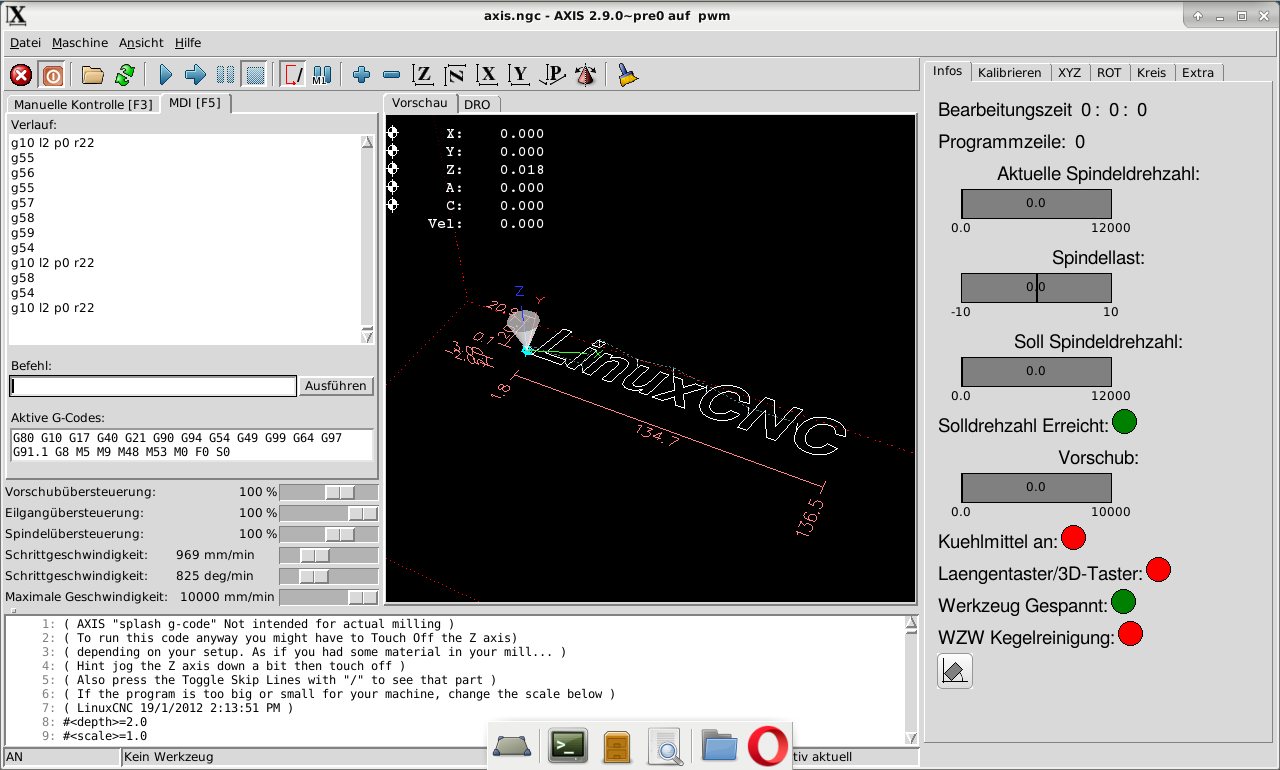Screen dimensions: 1280x770
Task: Open the Kalibrieren tab
Action: tap(1010, 72)
